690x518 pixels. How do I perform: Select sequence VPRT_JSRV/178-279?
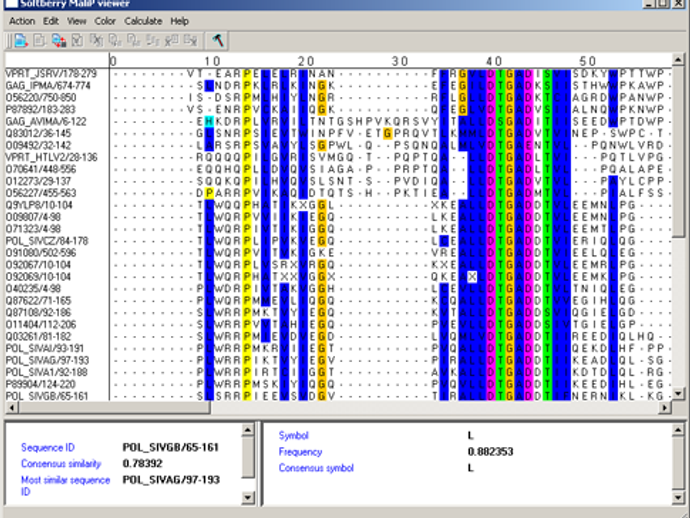tap(51, 73)
